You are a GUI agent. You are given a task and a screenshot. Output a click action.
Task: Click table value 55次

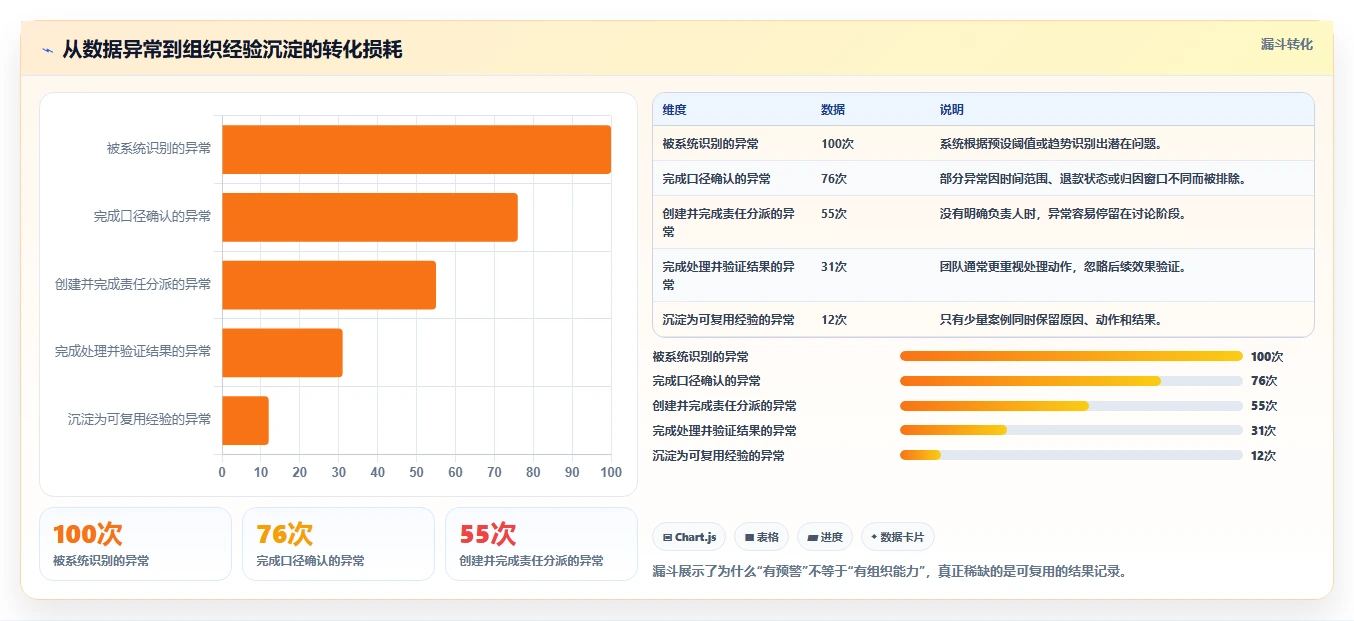pos(834,214)
